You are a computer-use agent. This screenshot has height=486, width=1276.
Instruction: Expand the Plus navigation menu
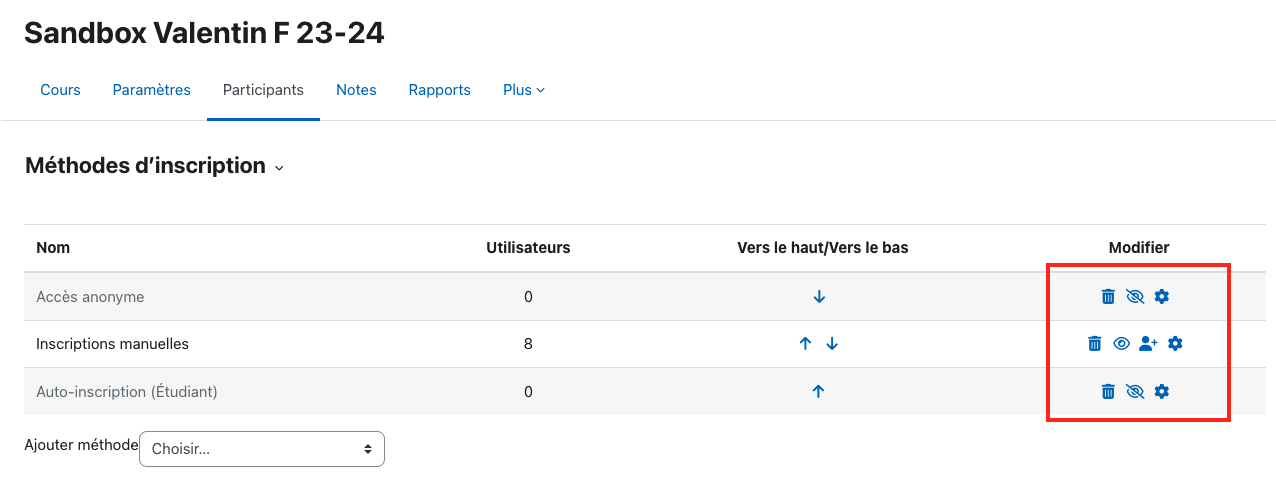coord(524,90)
